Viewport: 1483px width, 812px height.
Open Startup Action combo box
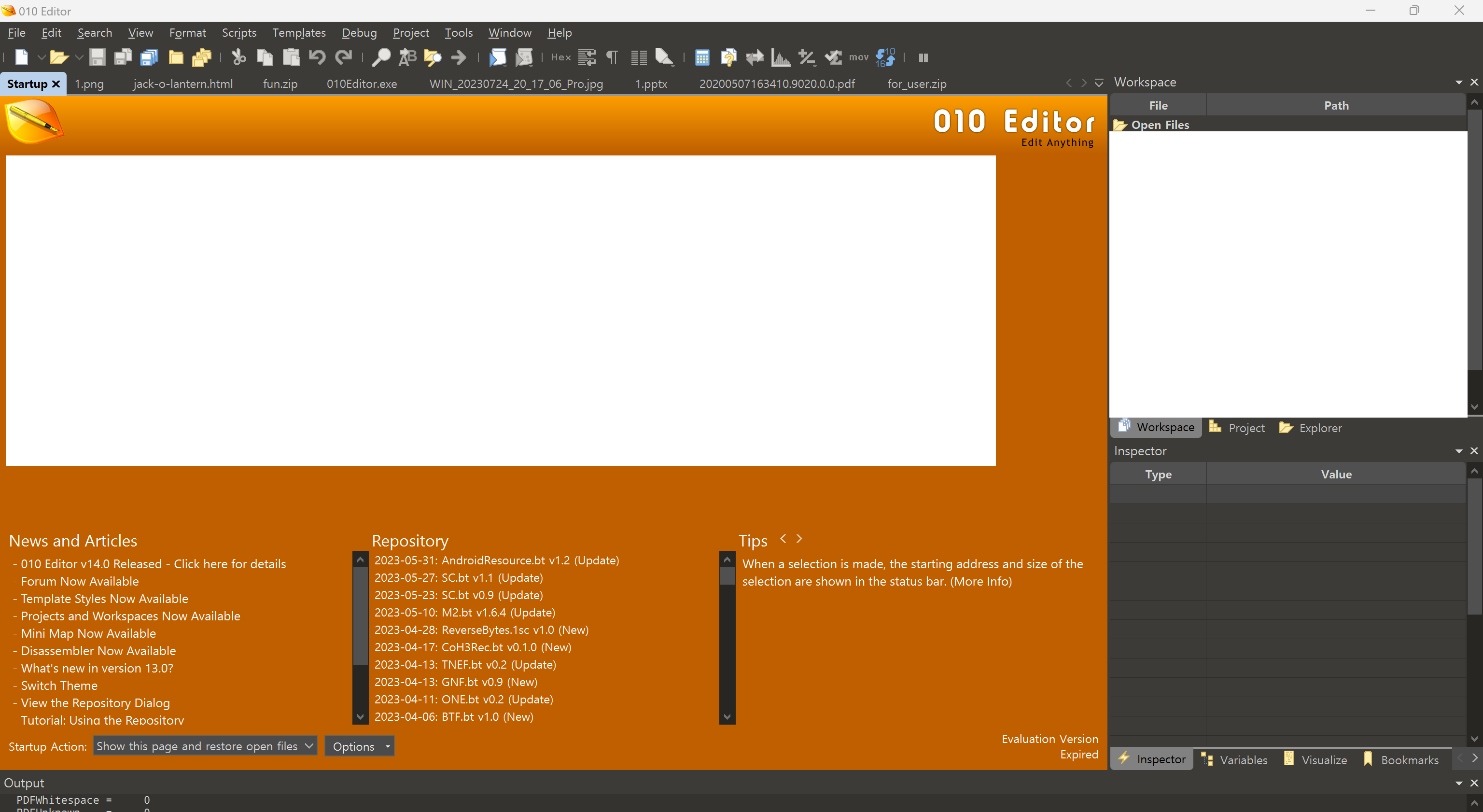click(205, 746)
